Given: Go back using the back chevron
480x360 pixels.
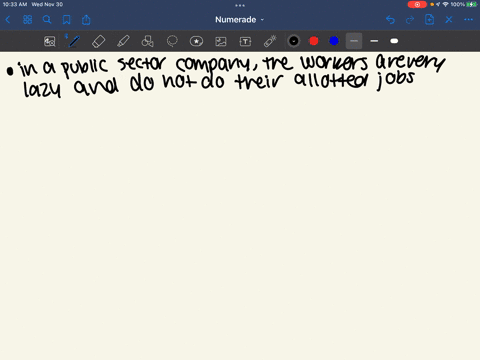Looking at the screenshot, I should (x=8, y=20).
